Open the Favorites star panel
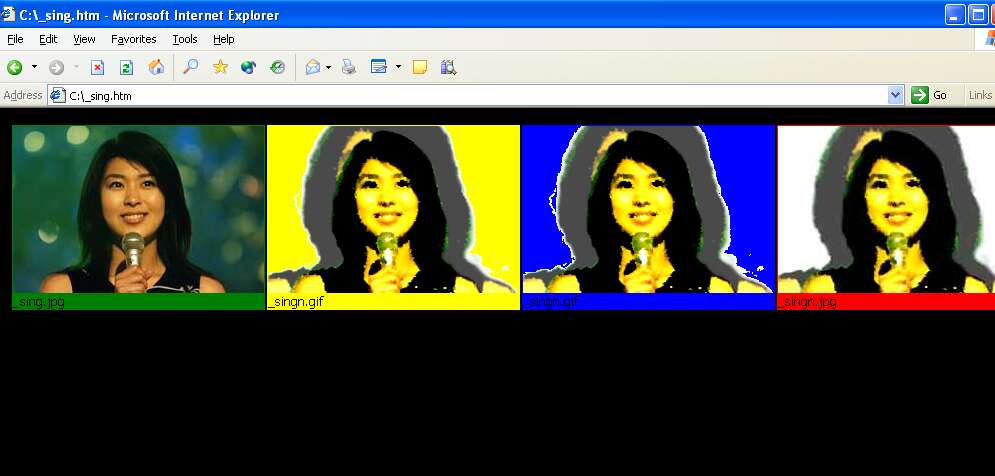995x476 pixels. tap(220, 68)
